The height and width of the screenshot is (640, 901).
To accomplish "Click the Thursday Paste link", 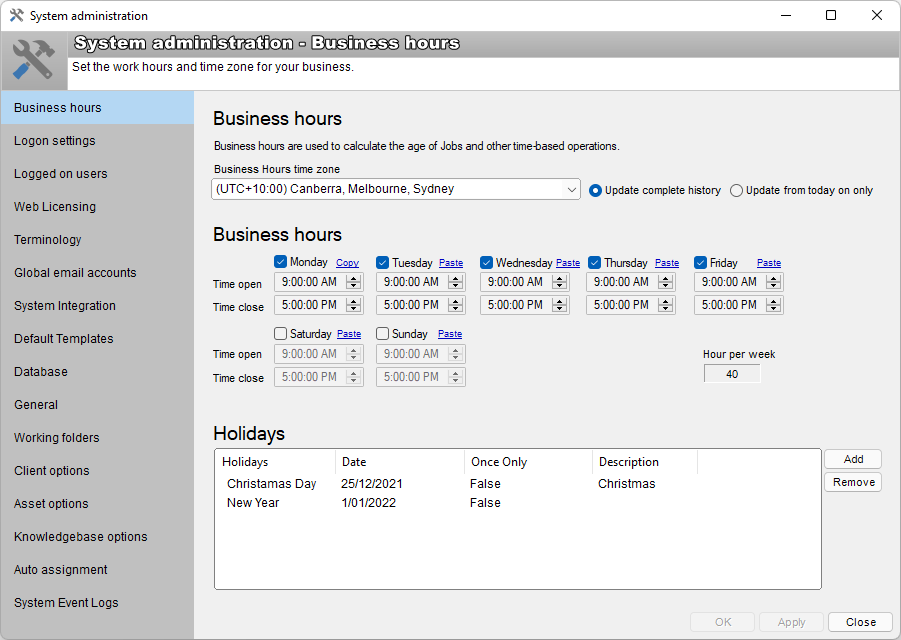I will 667,263.
